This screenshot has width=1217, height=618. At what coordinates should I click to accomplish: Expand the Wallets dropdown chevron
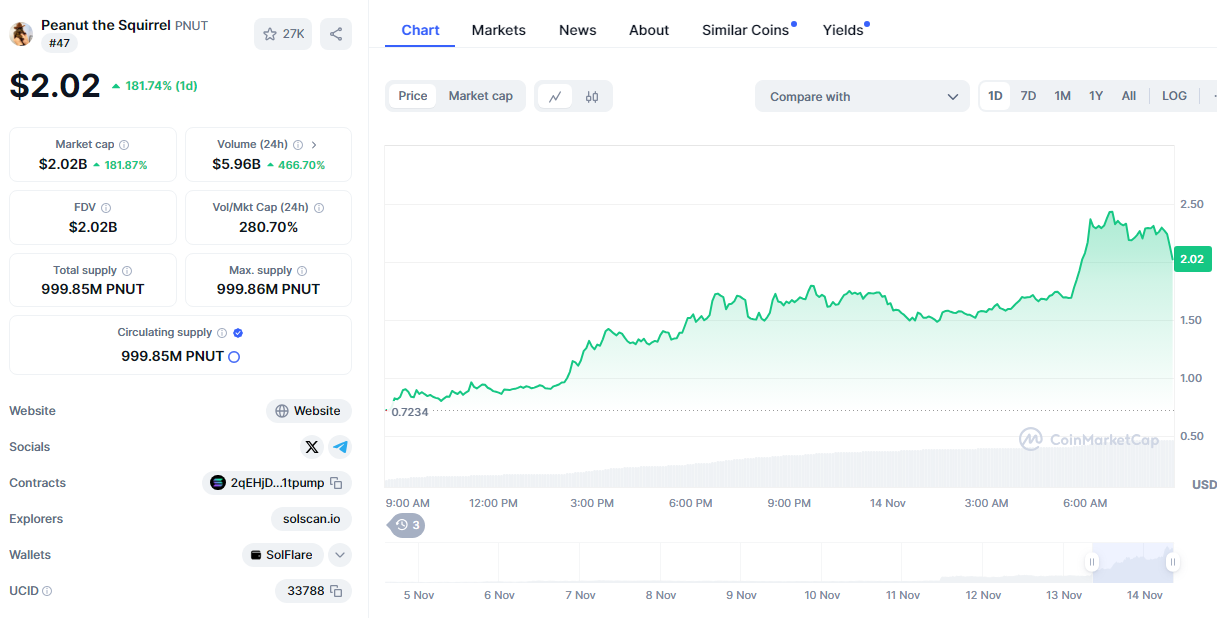(x=340, y=555)
